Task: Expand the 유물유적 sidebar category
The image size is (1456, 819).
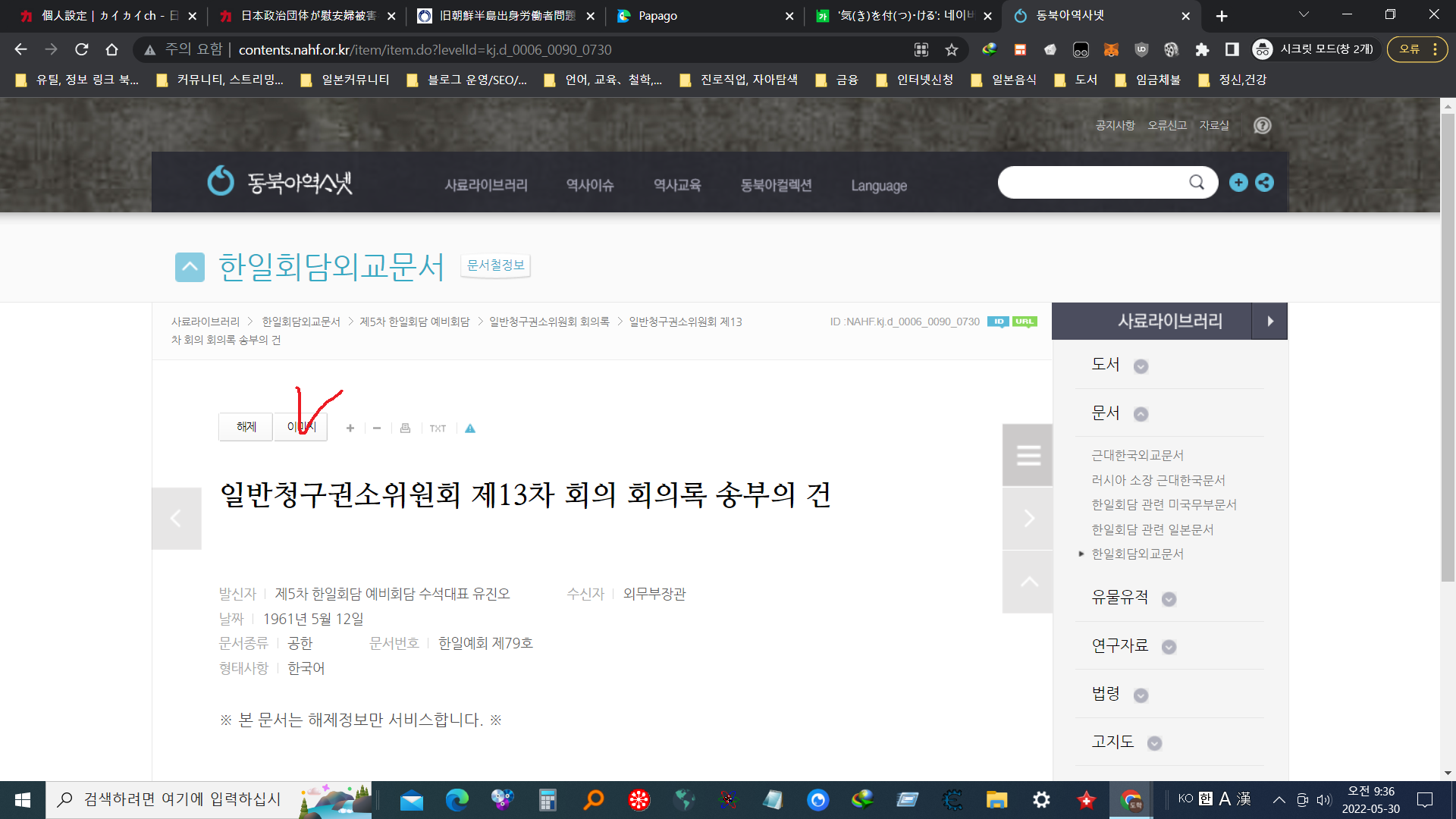Action: pos(1169,599)
